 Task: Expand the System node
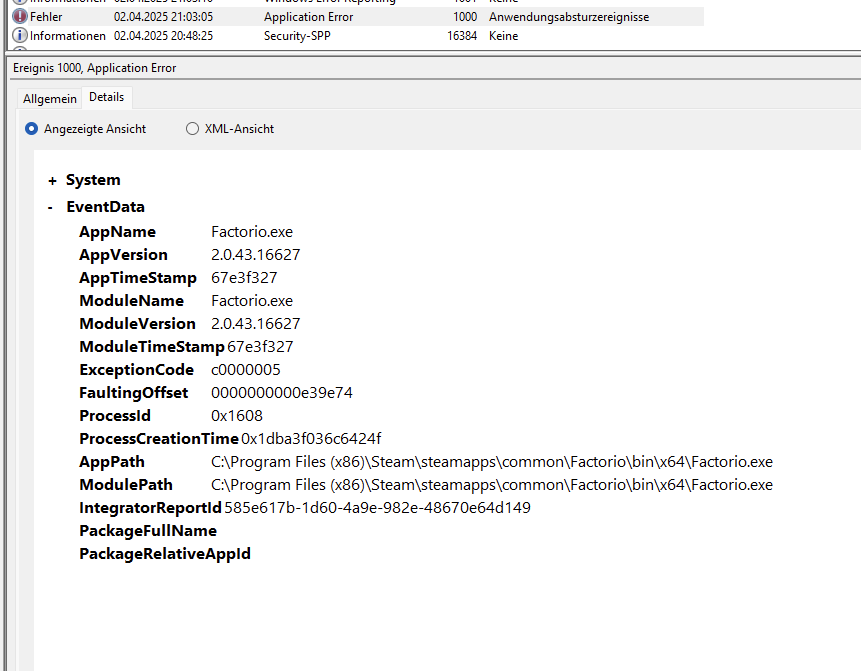(x=52, y=181)
